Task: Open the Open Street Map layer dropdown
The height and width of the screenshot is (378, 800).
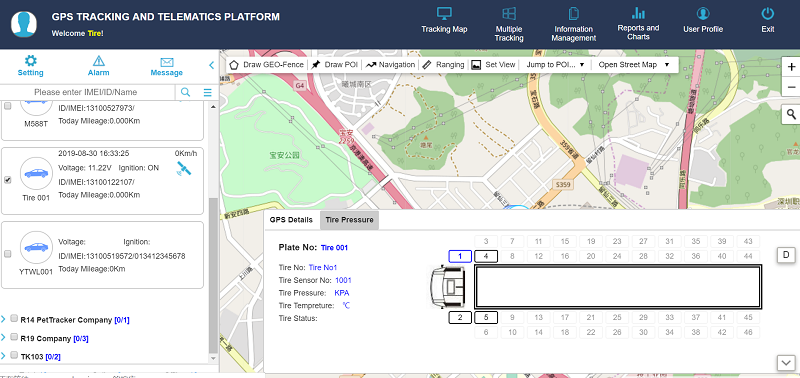Action: pos(634,65)
